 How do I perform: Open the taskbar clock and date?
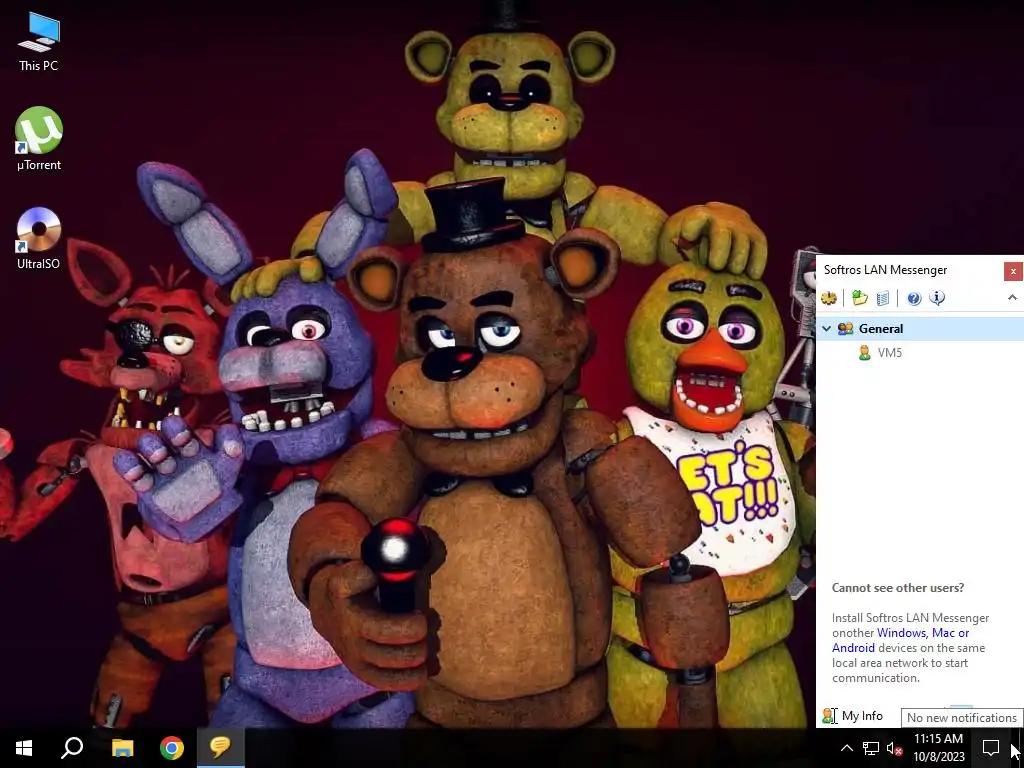(x=938, y=748)
